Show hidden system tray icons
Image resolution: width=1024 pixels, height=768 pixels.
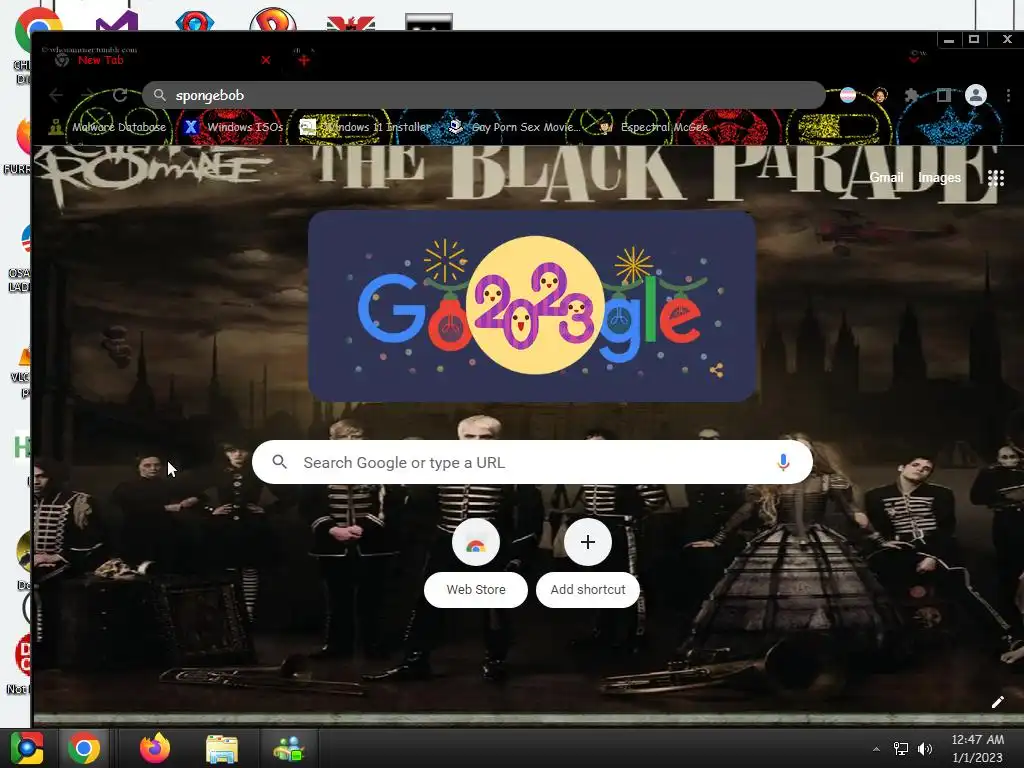(876, 749)
